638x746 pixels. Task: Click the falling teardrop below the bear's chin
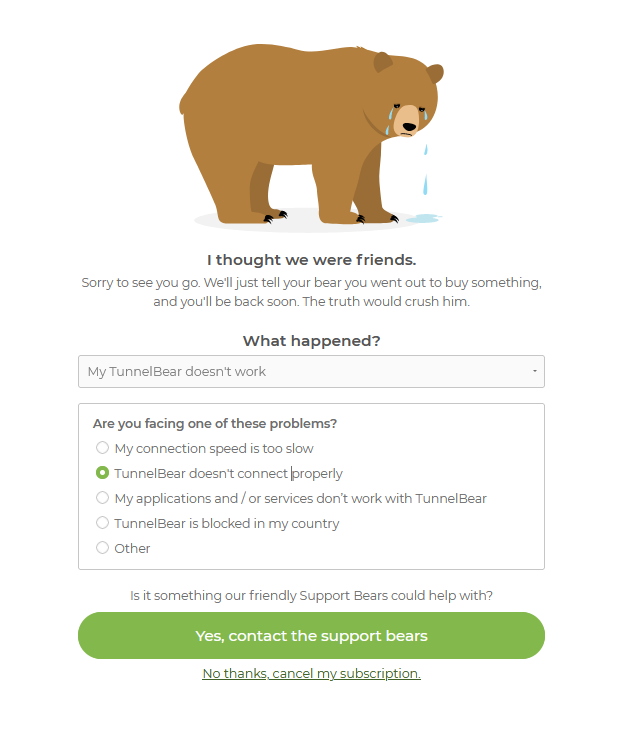tap(425, 185)
